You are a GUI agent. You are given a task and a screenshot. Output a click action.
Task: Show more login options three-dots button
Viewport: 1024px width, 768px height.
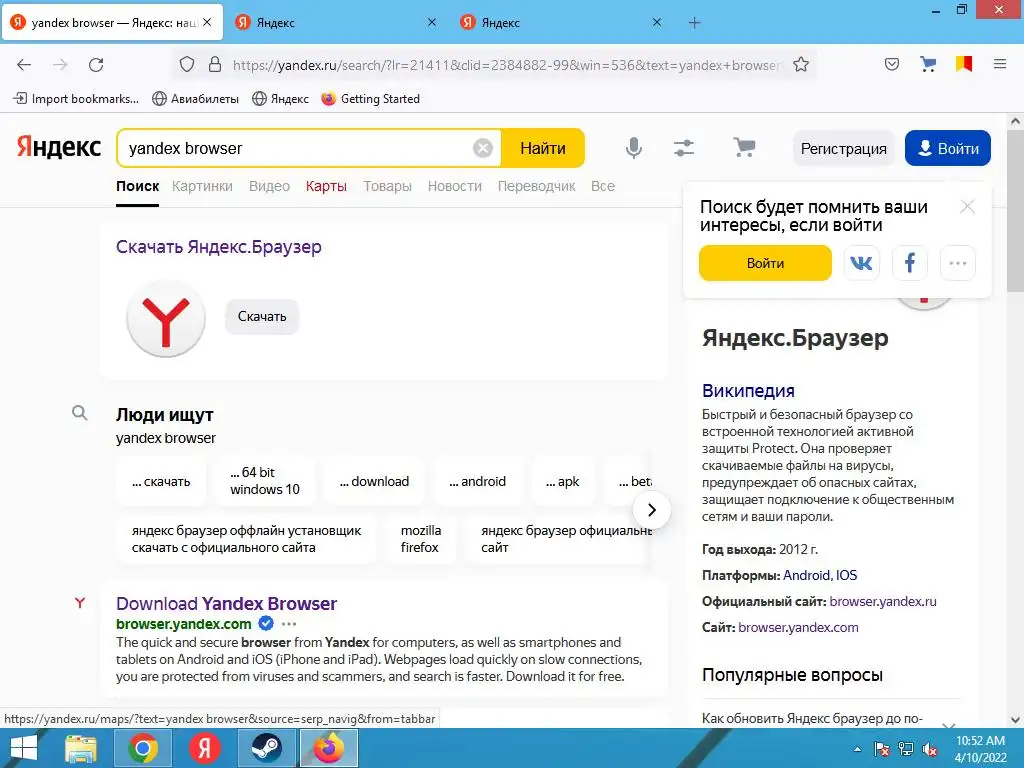pyautogui.click(x=957, y=263)
